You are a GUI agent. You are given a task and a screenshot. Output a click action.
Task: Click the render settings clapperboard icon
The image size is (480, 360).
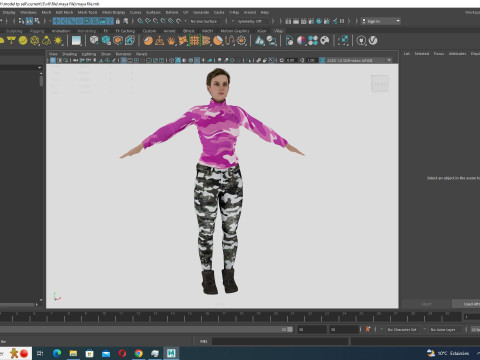(311, 21)
